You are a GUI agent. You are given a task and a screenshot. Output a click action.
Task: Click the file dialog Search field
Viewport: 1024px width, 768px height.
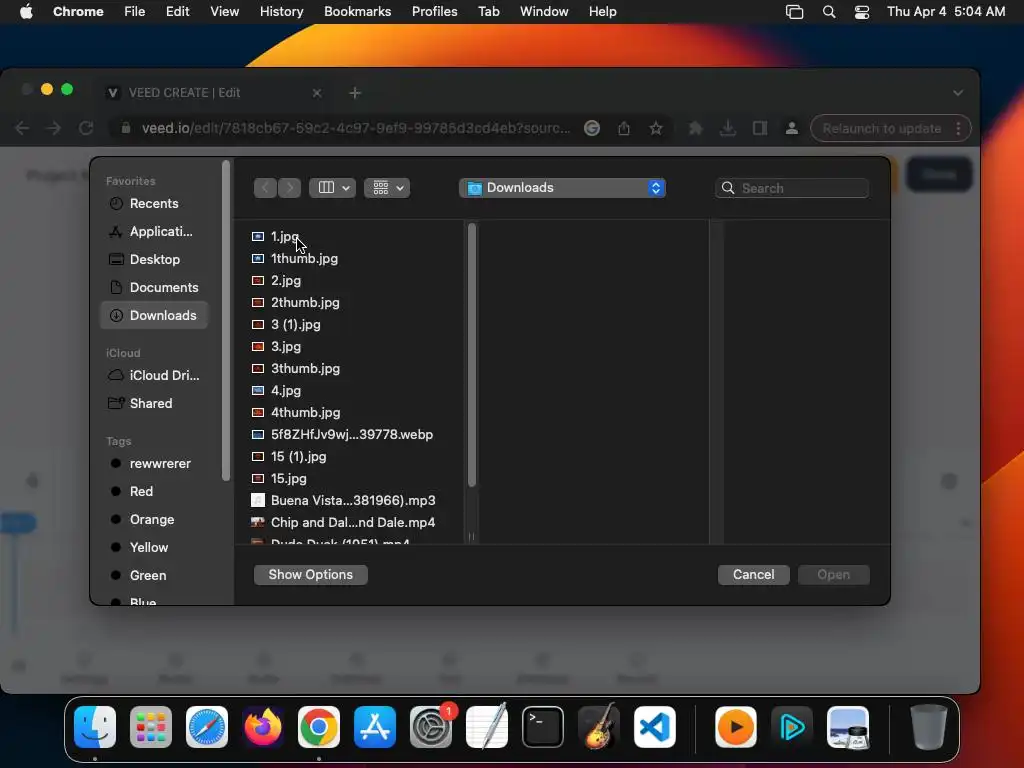click(x=792, y=188)
